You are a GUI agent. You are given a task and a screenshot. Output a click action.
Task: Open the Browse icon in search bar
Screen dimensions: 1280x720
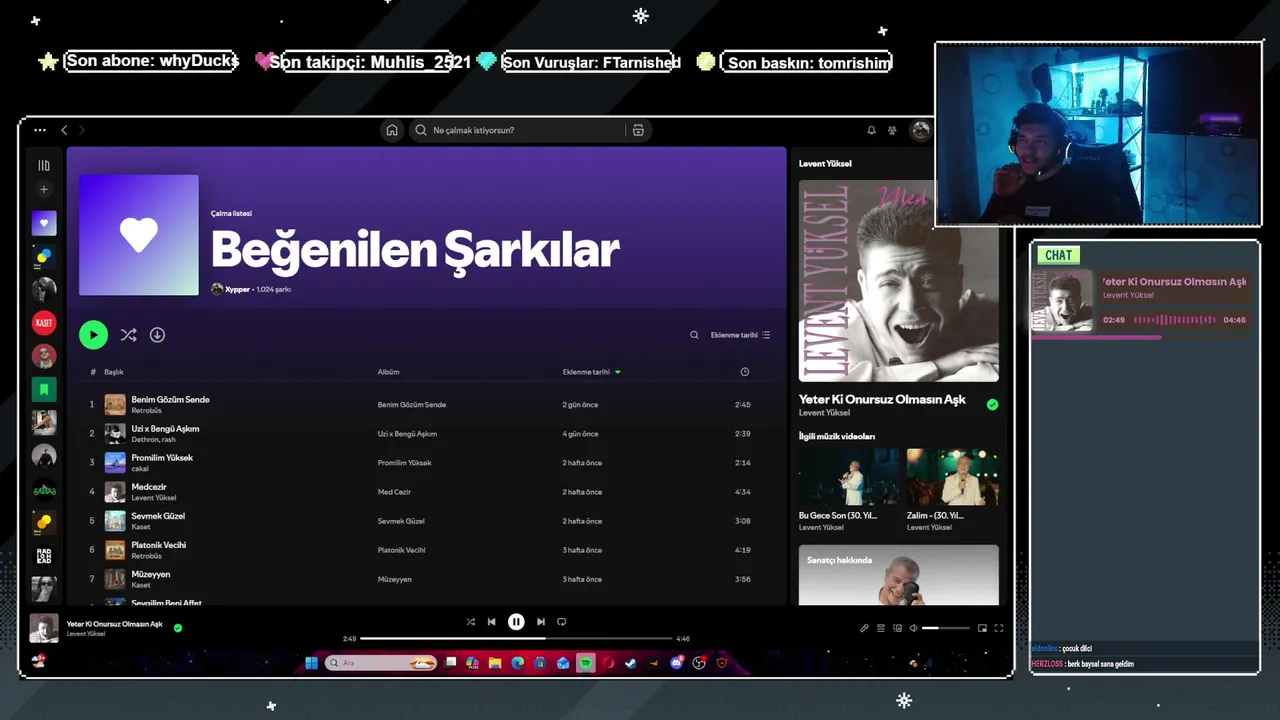pyautogui.click(x=638, y=130)
